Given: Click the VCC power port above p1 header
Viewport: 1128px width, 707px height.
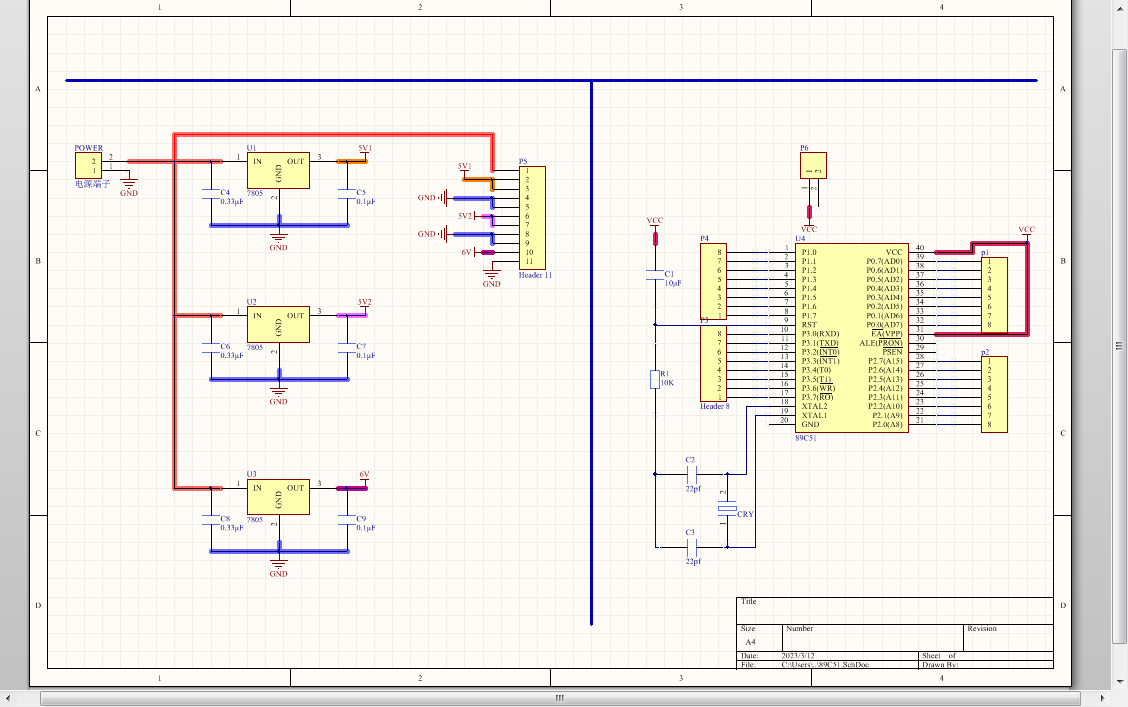Looking at the screenshot, I should tap(1027, 232).
